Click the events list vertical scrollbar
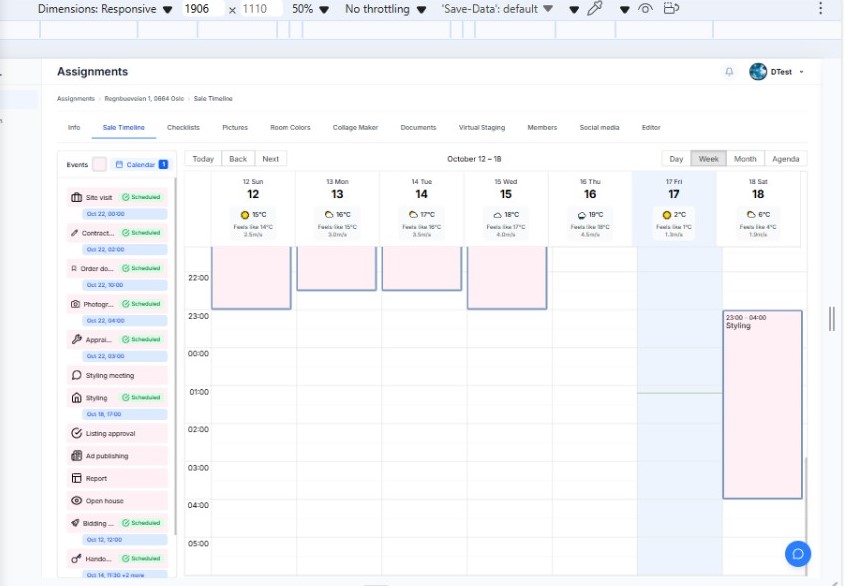Viewport: 844px width, 586px height. (x=175, y=355)
